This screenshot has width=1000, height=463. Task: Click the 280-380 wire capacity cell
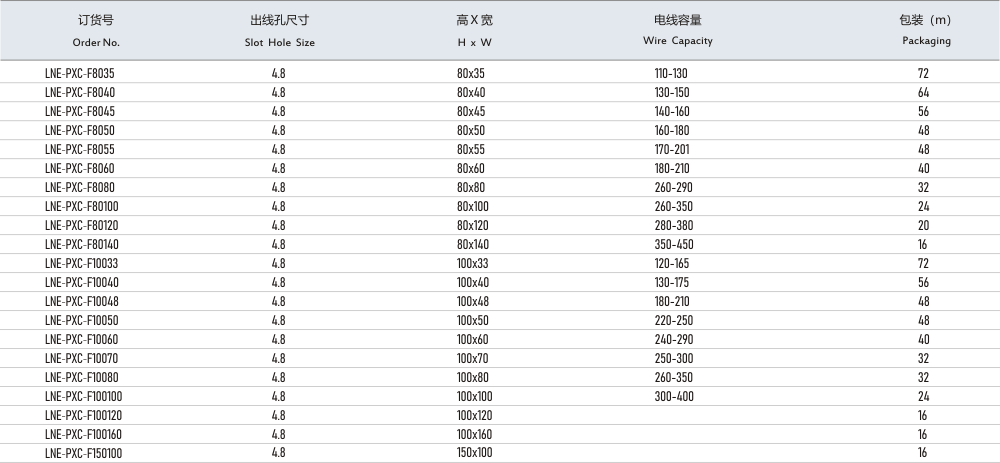(x=673, y=225)
